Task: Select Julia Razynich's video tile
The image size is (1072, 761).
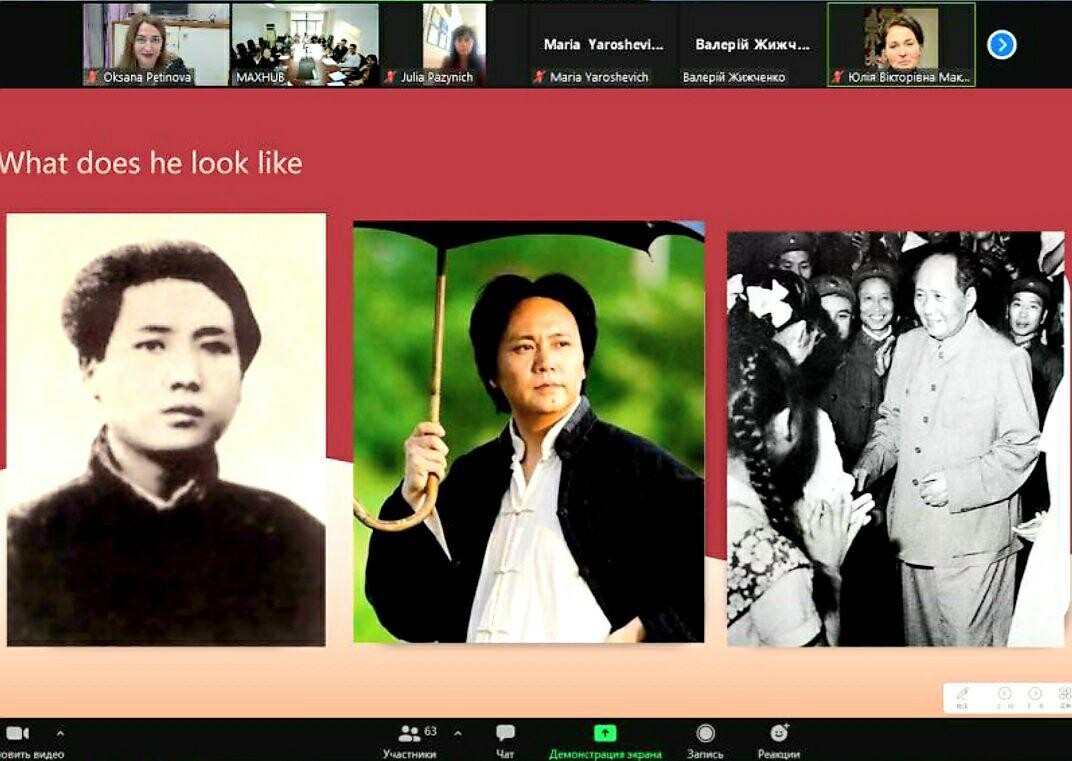Action: [x=453, y=44]
